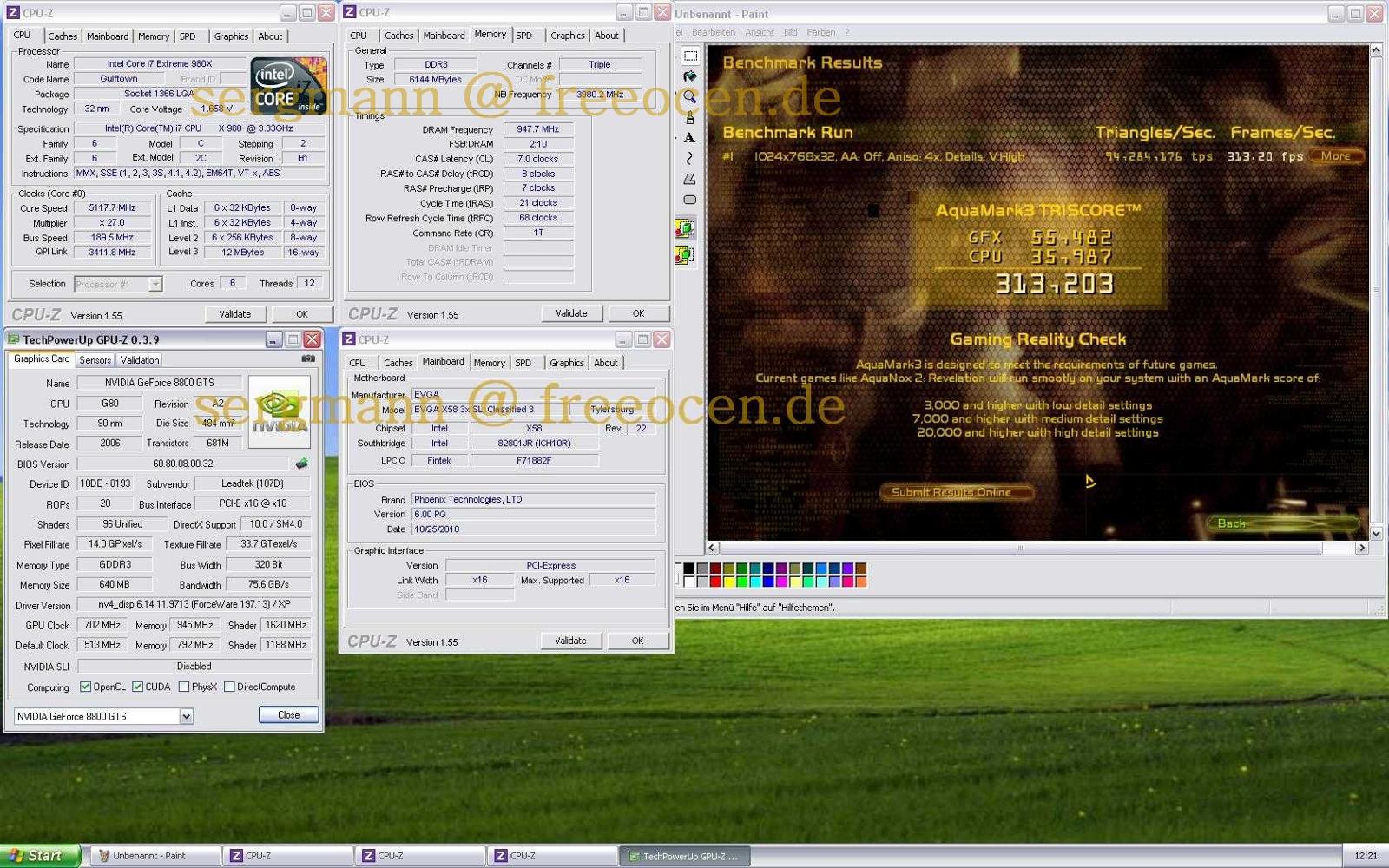This screenshot has width=1389, height=868.
Task: Click the GPU-Z title bar icon
Action: point(14,339)
